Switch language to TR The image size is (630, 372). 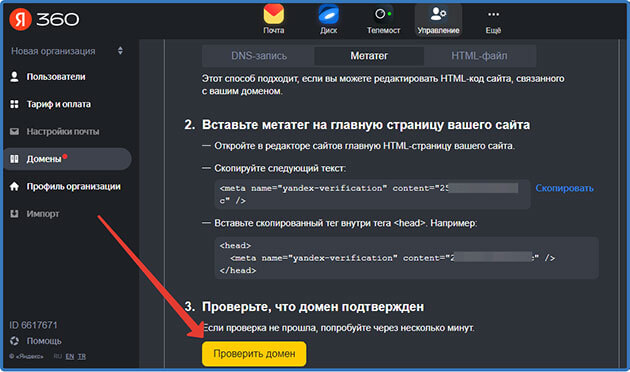click(x=82, y=356)
